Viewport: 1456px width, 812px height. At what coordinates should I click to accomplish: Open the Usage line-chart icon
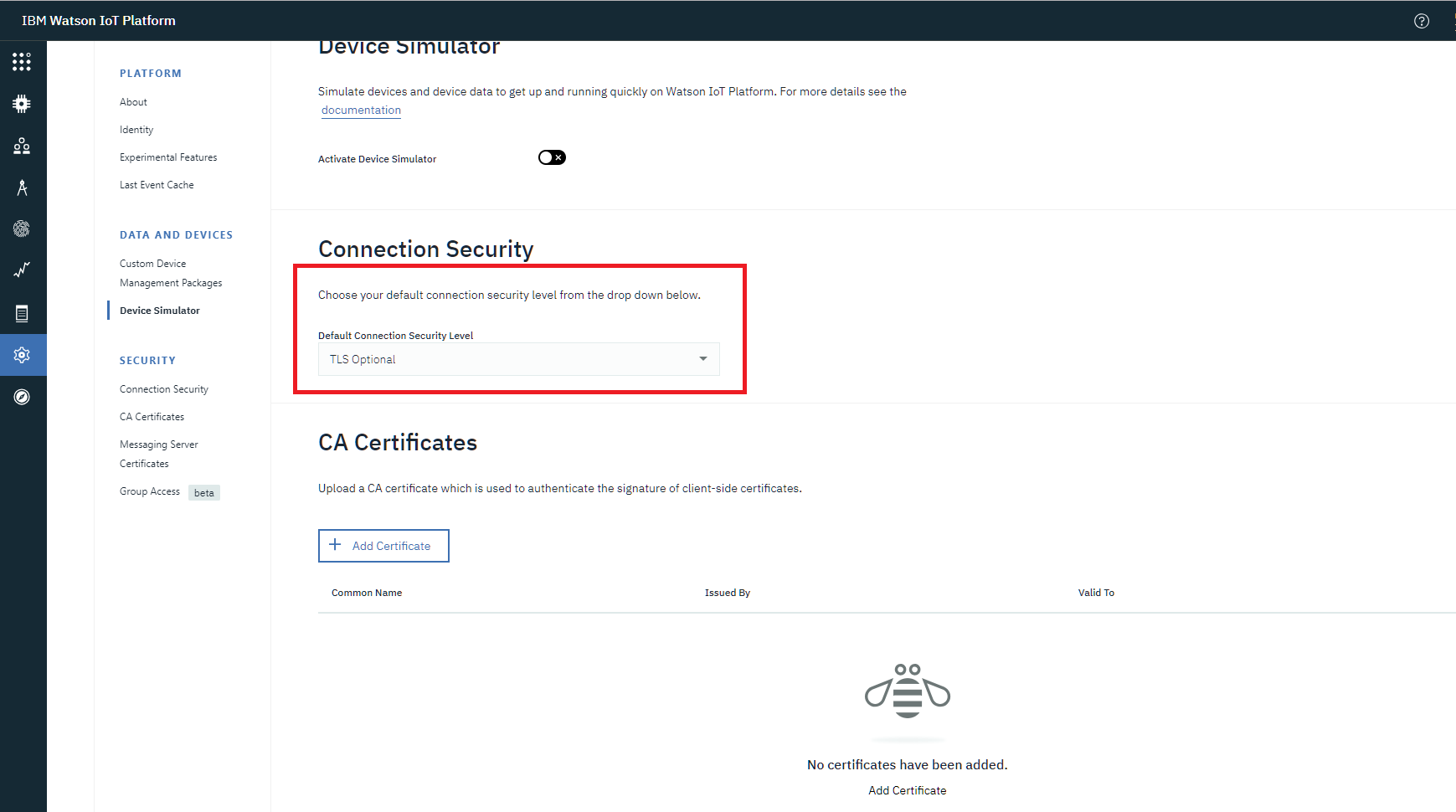[x=22, y=270]
